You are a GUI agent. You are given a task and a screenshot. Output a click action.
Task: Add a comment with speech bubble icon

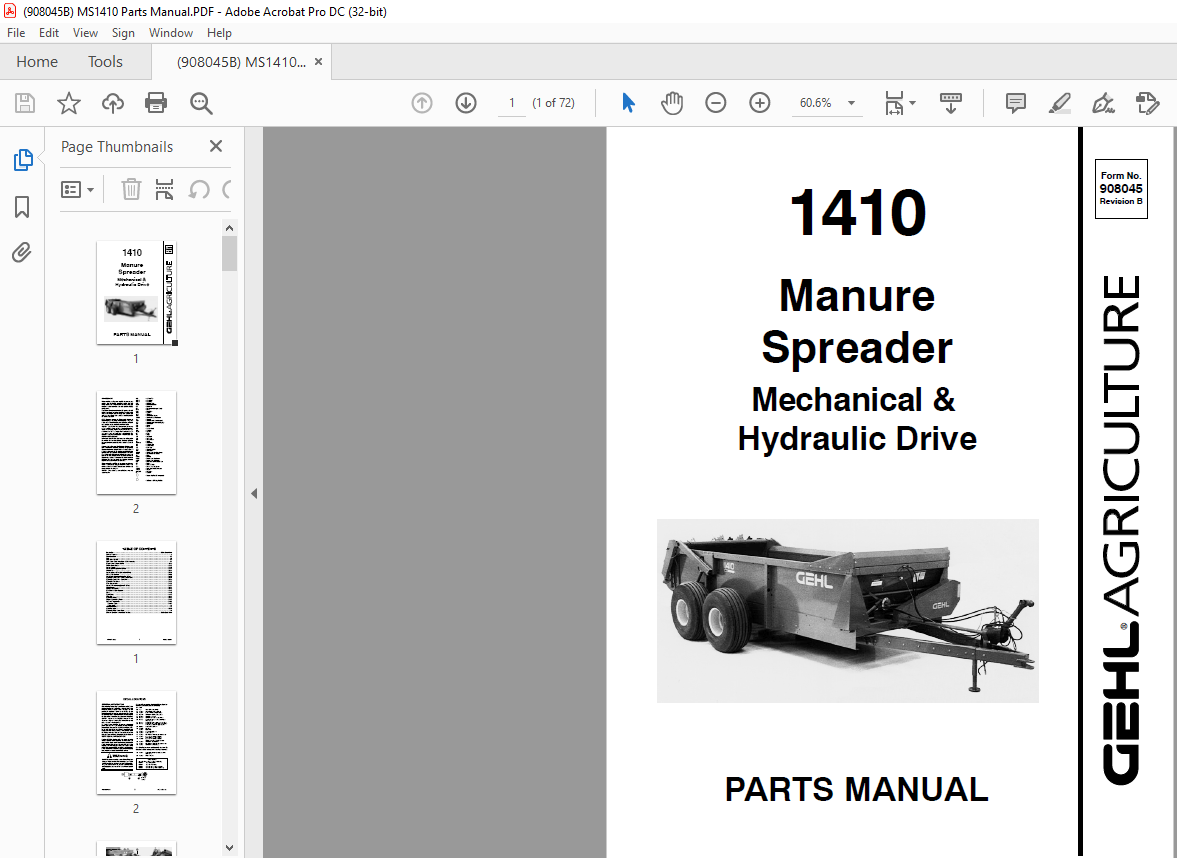[1016, 103]
